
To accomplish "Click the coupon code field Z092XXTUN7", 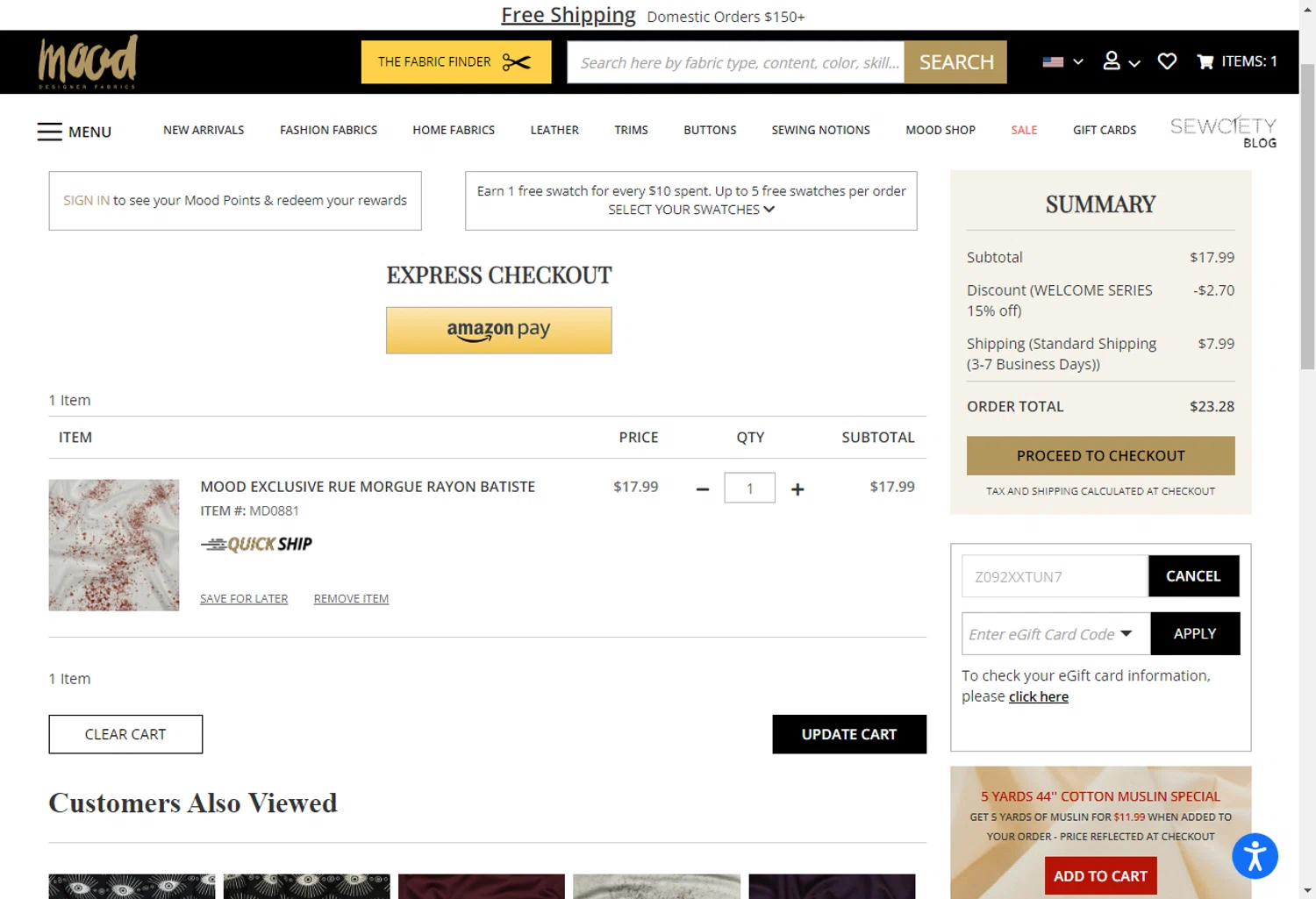I will coord(1055,576).
